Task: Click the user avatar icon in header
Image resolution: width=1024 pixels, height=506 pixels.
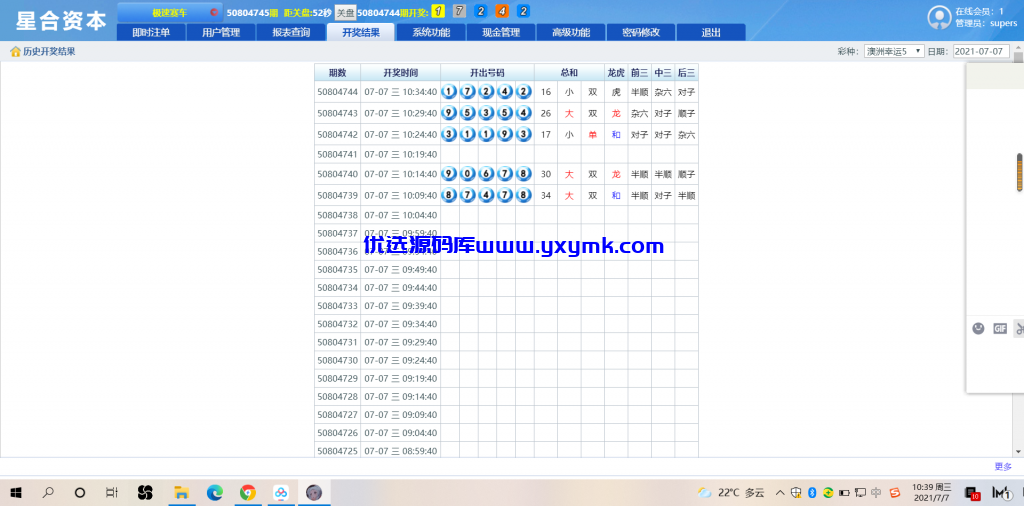Action: [938, 18]
